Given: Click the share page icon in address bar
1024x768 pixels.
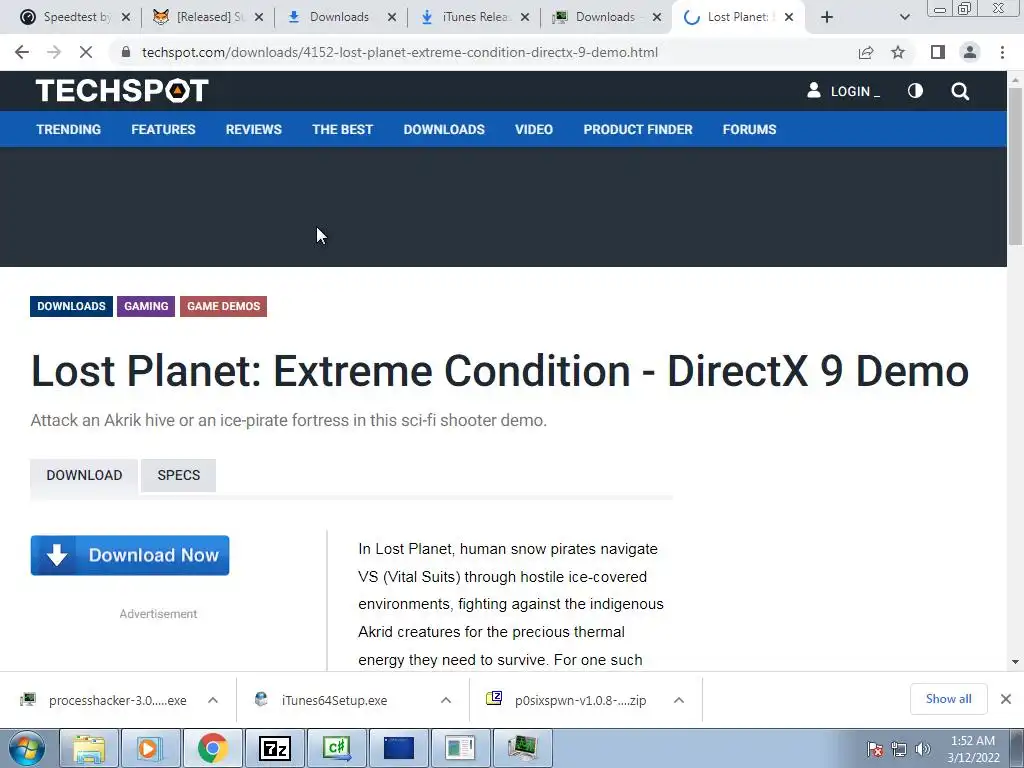Looking at the screenshot, I should coord(866,52).
